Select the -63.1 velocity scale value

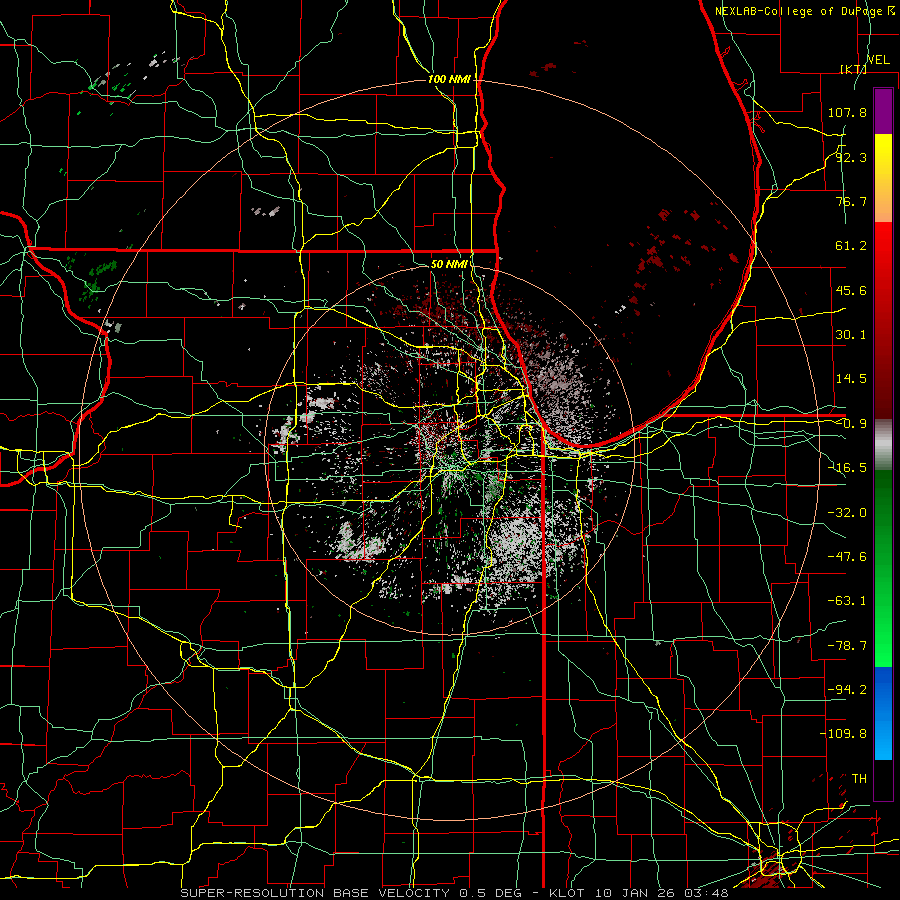pyautogui.click(x=847, y=601)
